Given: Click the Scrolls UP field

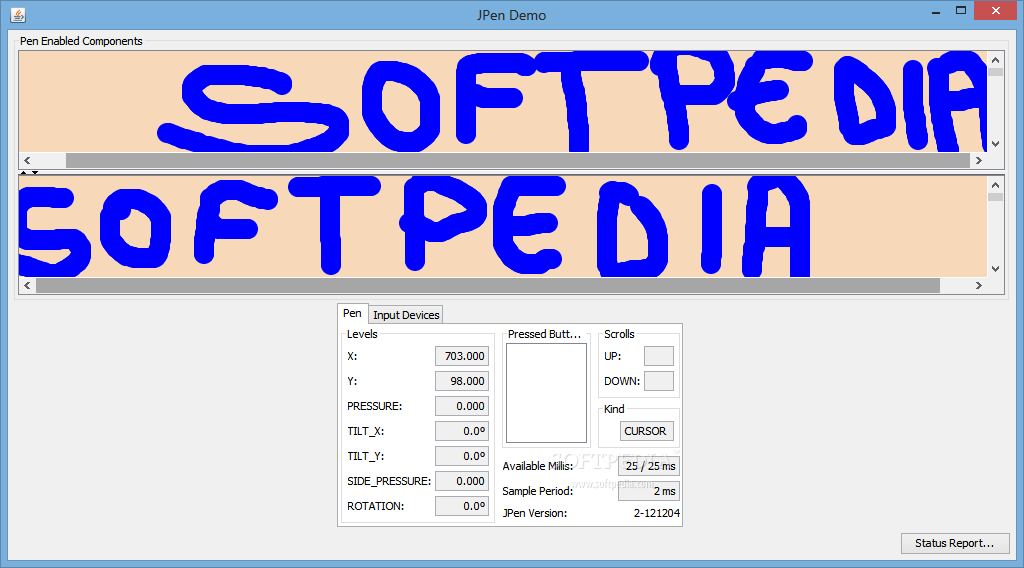Looking at the screenshot, I should coord(658,356).
